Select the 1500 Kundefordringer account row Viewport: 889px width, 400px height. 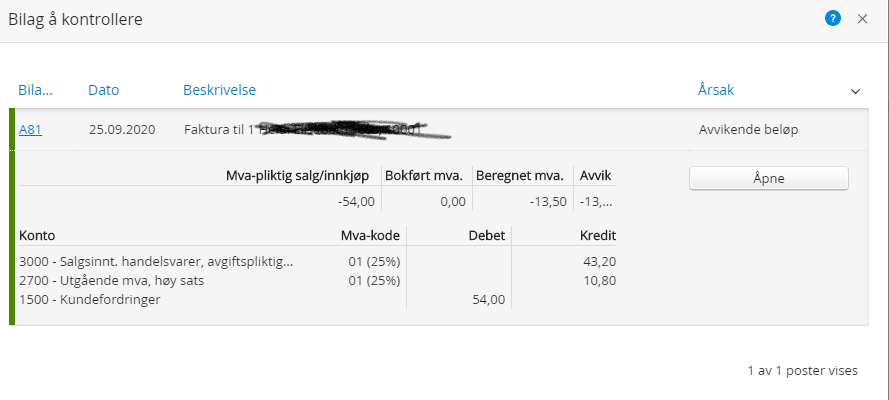click(318, 299)
